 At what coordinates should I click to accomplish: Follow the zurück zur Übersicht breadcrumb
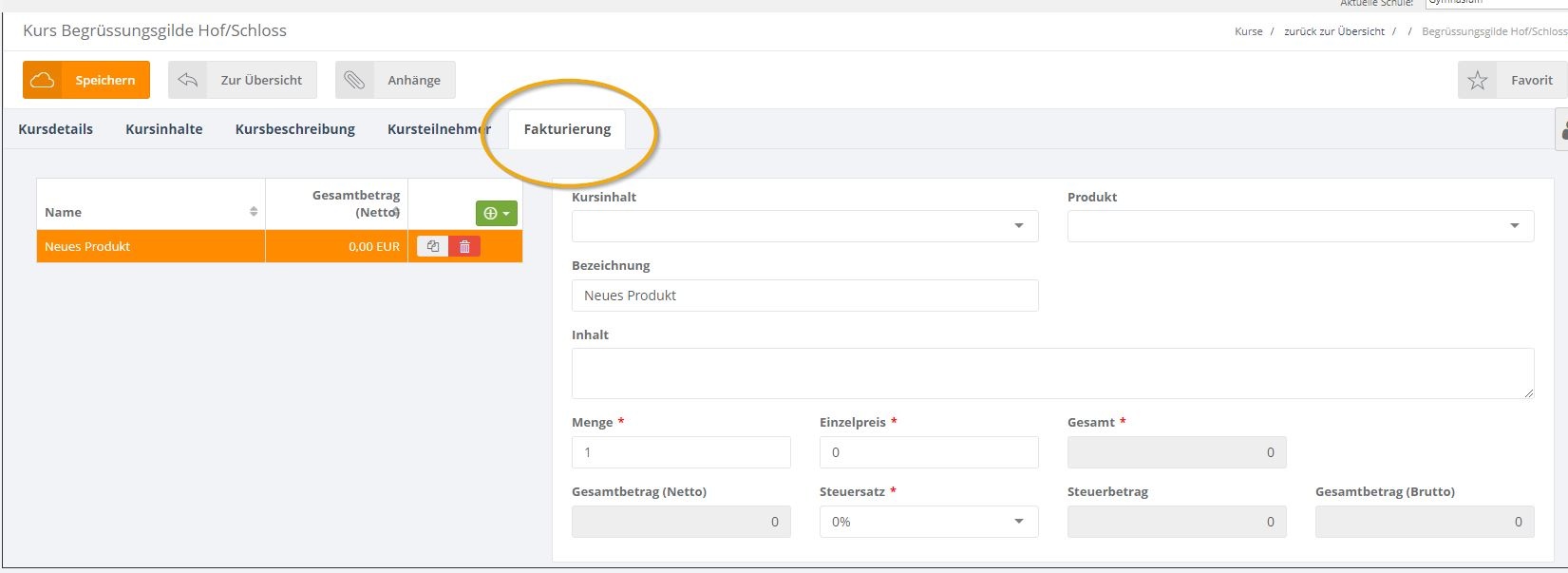pos(1333,31)
